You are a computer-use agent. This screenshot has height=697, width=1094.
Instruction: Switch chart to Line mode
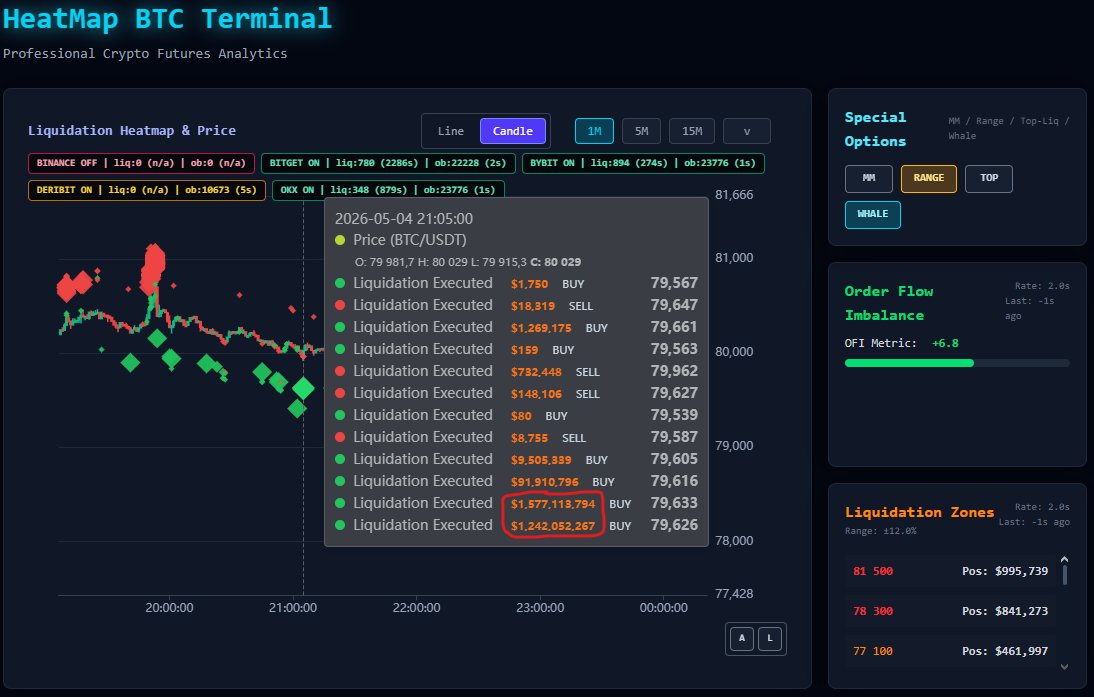click(x=451, y=131)
